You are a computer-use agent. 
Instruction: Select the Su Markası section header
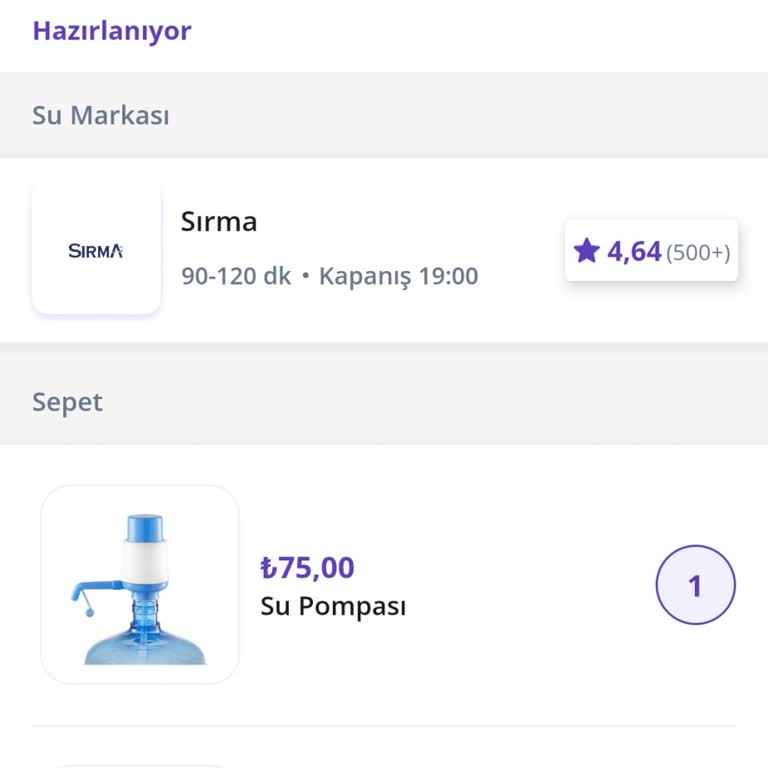[x=100, y=115]
